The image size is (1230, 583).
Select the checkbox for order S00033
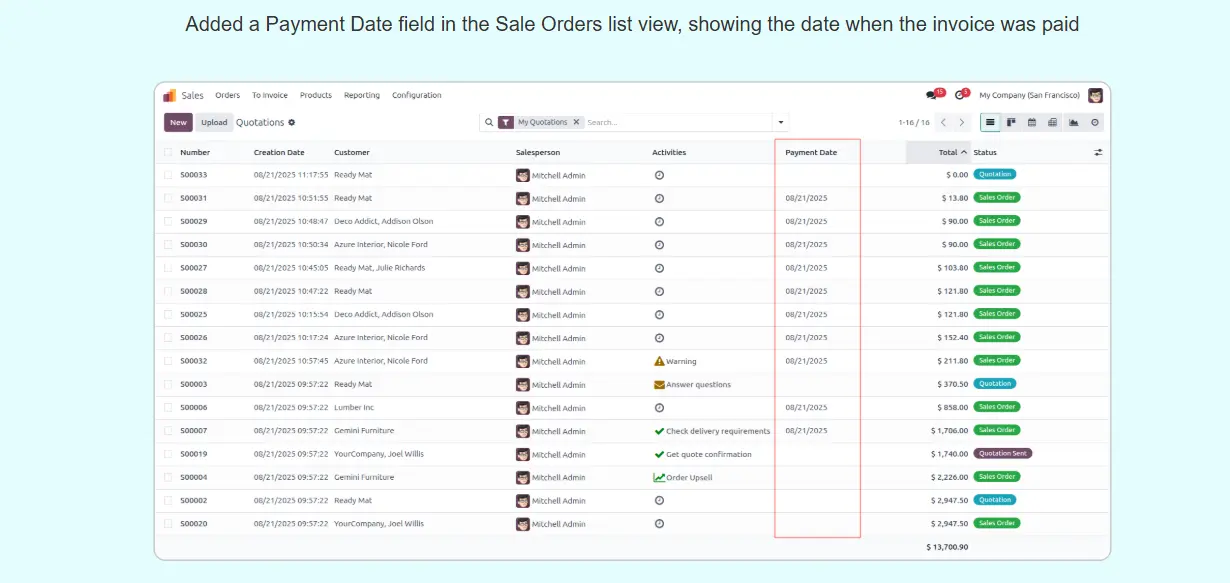[168, 175]
